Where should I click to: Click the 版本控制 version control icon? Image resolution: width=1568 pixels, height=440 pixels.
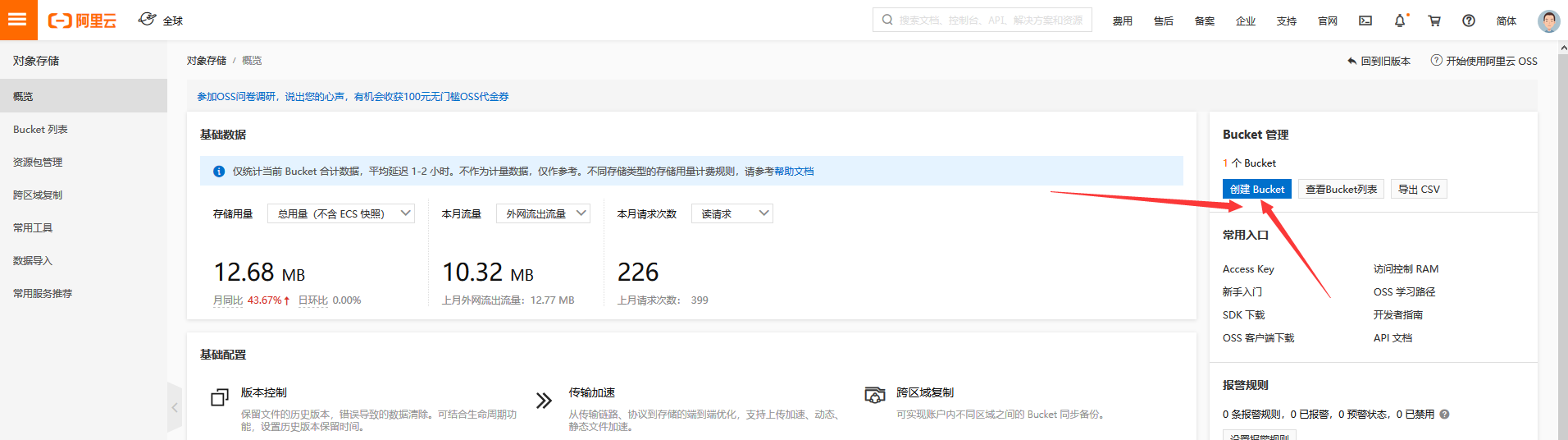tap(219, 397)
